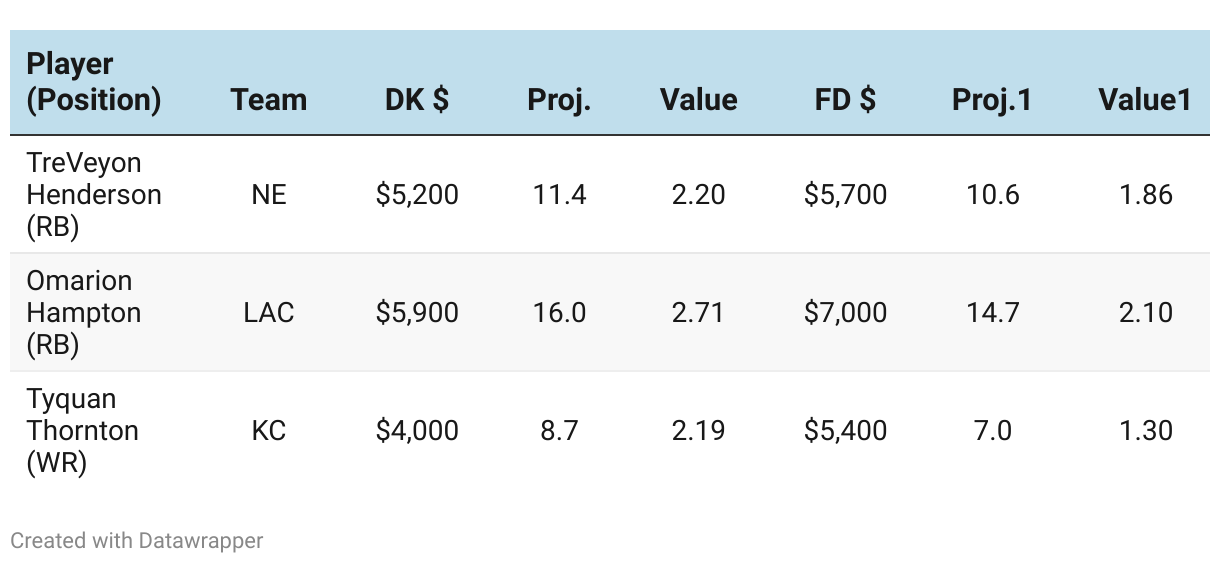Select the Value1 column header
This screenshot has height=564, width=1220.
pos(1144,99)
